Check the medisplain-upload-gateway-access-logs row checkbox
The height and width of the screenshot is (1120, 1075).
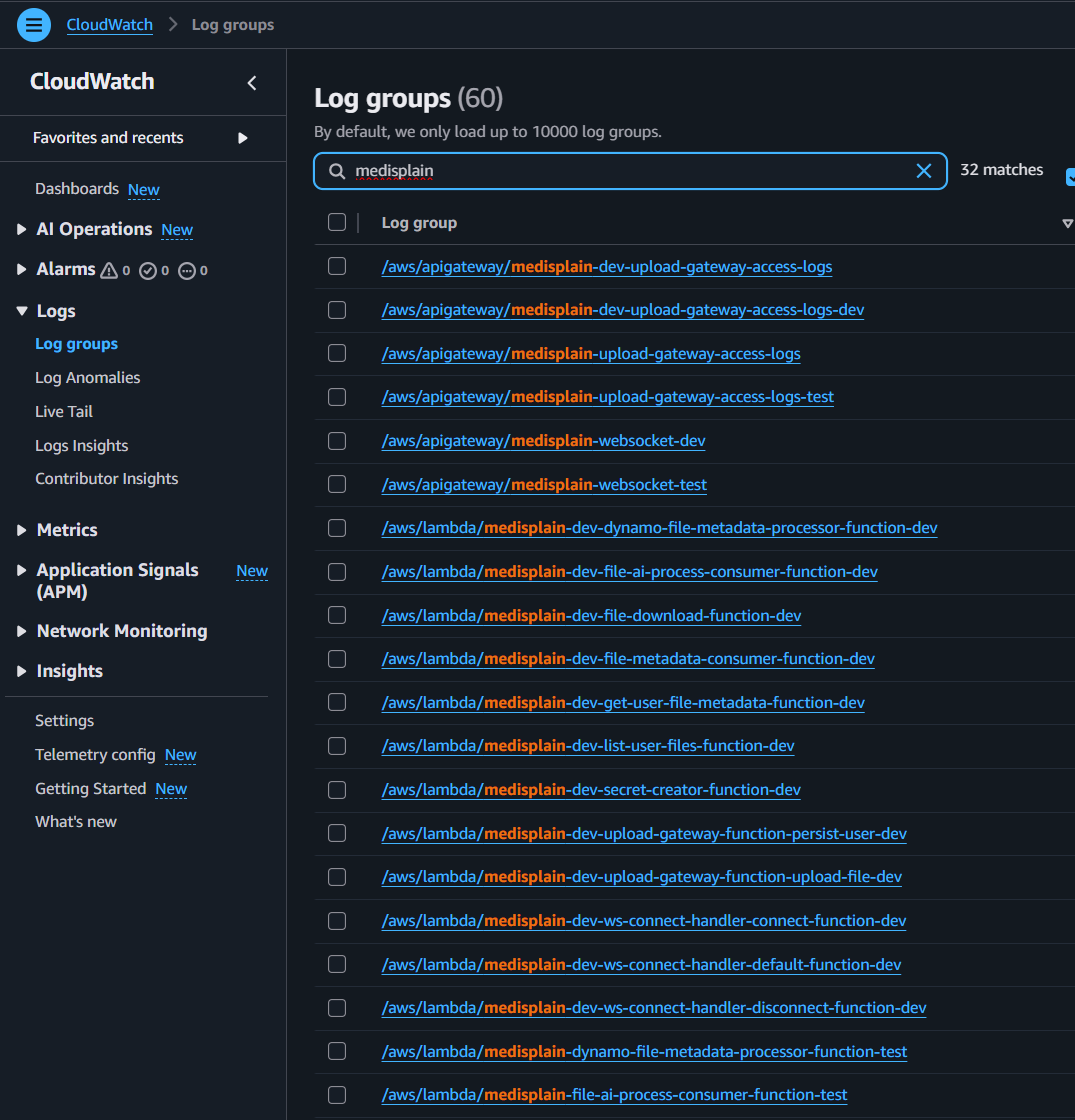click(x=337, y=354)
